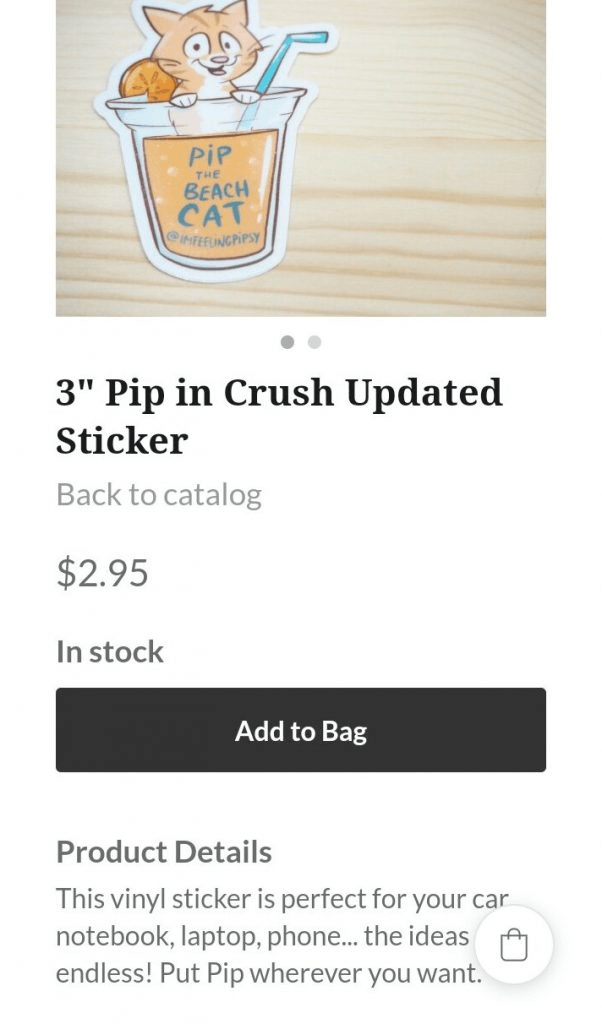Click the product title "3" Pip in Crush Updated Sticker"

tap(279, 416)
